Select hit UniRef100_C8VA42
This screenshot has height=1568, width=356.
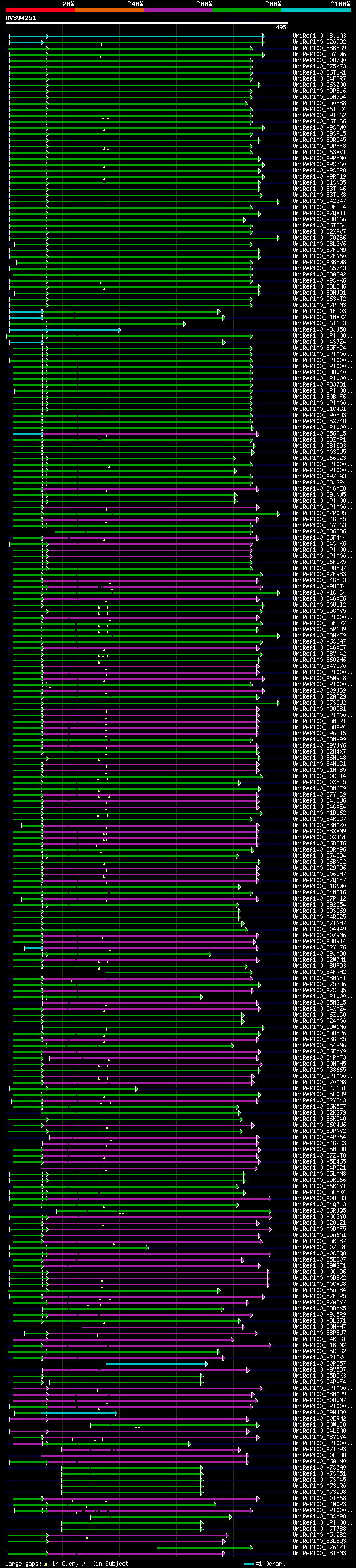[319, 654]
